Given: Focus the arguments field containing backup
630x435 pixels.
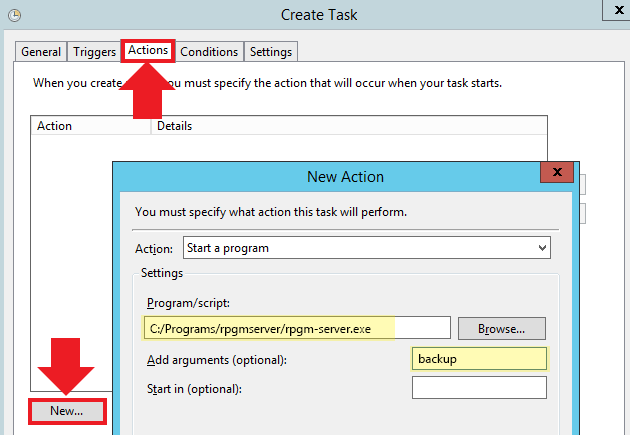Looking at the screenshot, I should [479, 358].
